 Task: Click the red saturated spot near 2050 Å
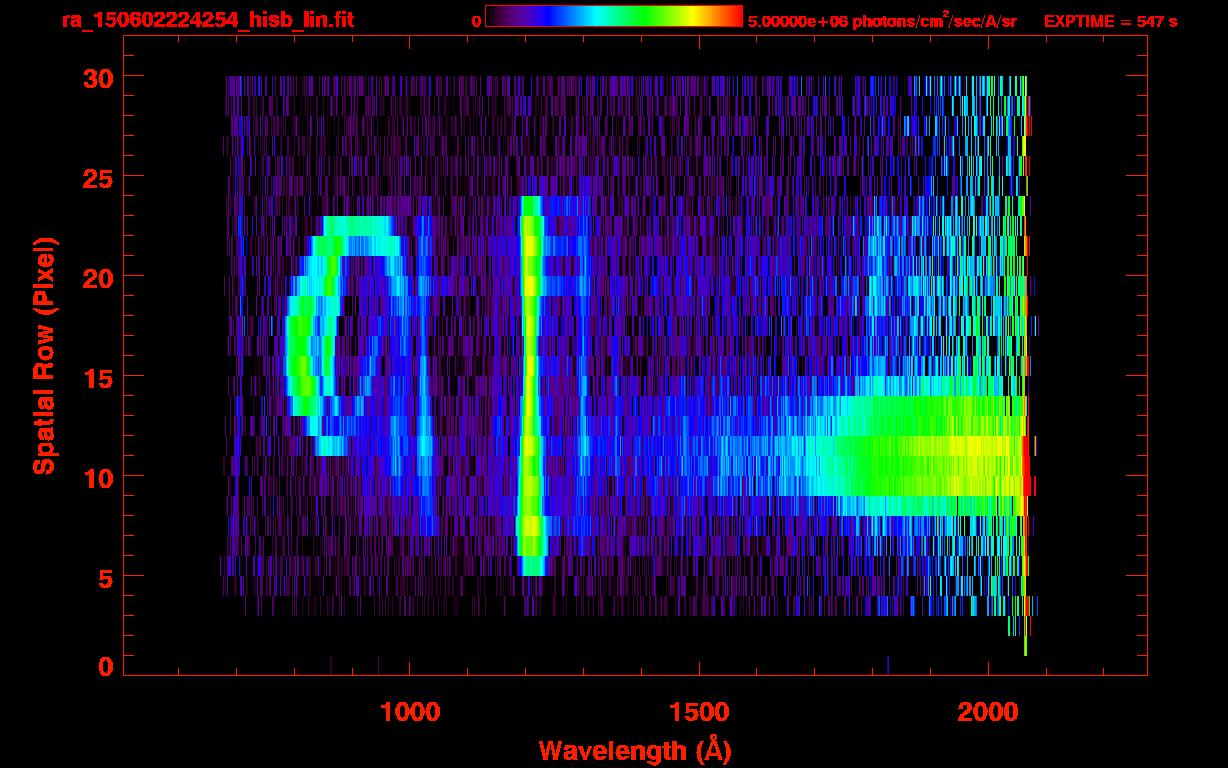tap(1027, 470)
